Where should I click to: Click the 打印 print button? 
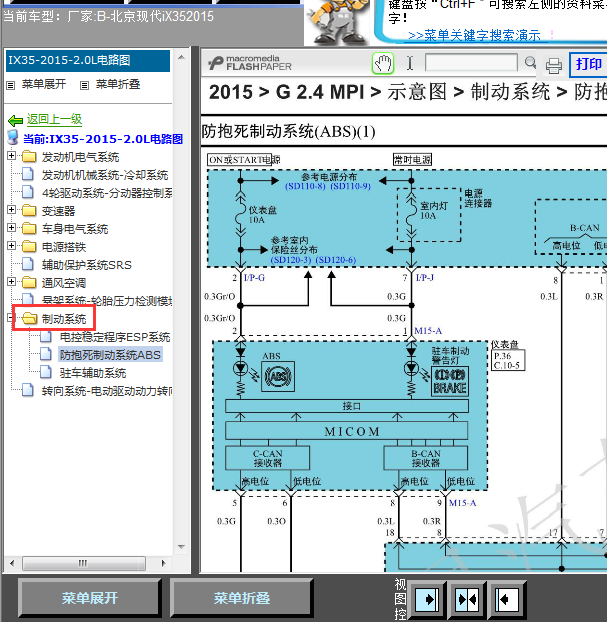(x=589, y=64)
